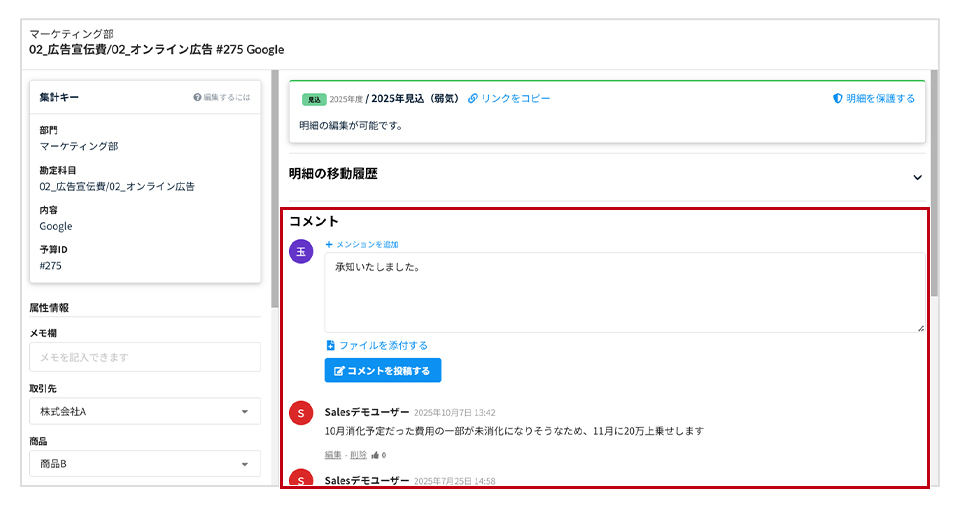Click in the comment text area
Screen dimensions: 960x508
click(x=624, y=293)
